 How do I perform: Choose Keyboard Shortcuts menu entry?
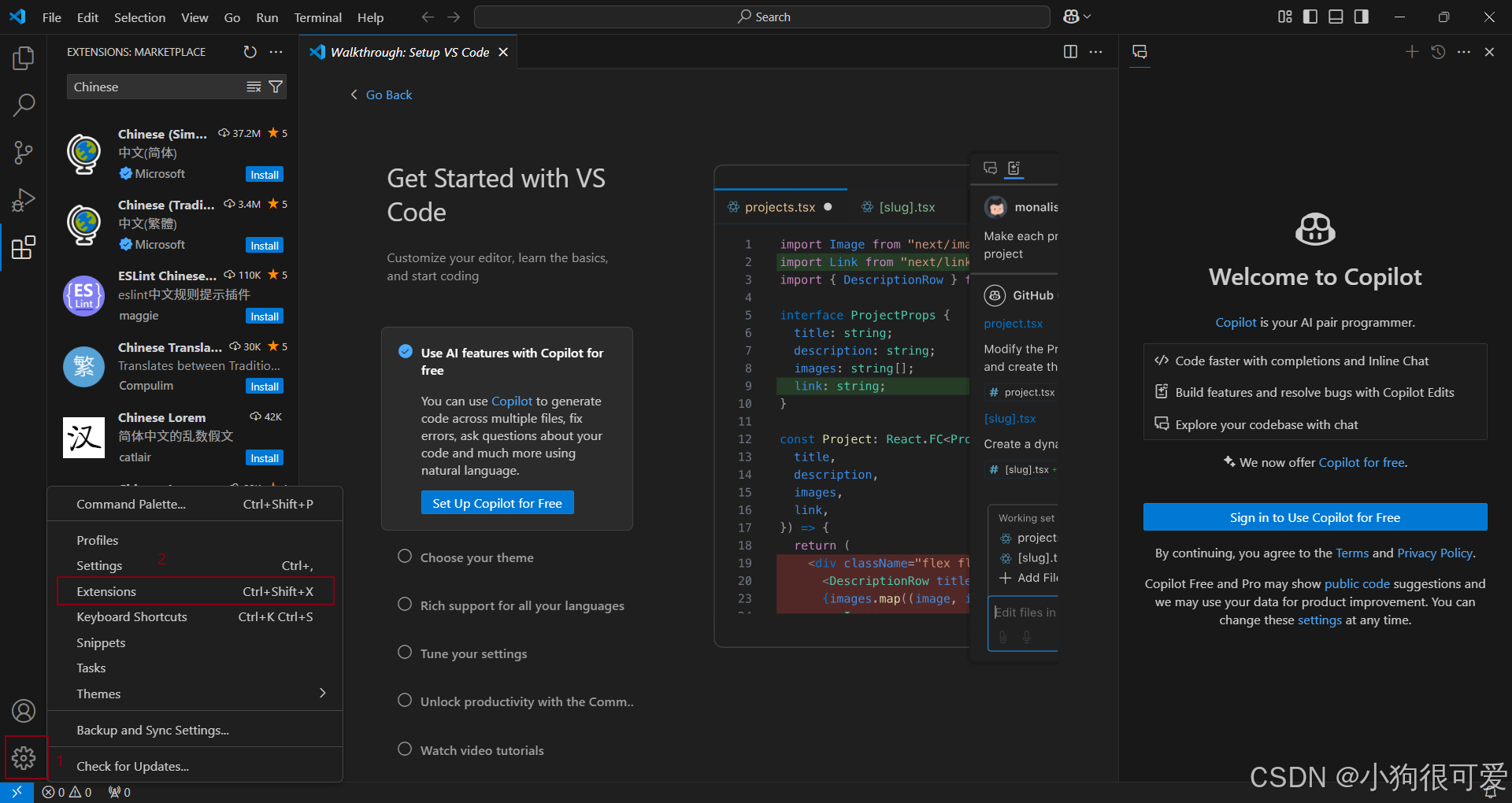(x=195, y=616)
